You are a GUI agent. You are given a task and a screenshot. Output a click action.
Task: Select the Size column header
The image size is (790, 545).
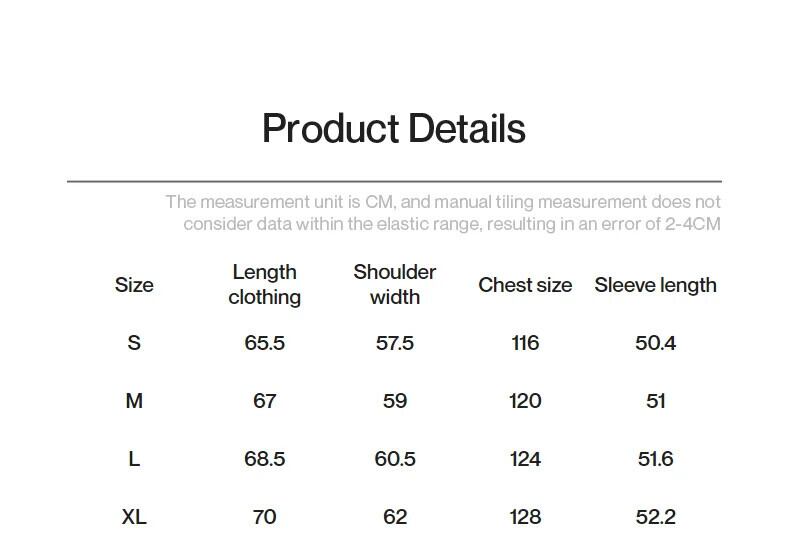point(134,285)
